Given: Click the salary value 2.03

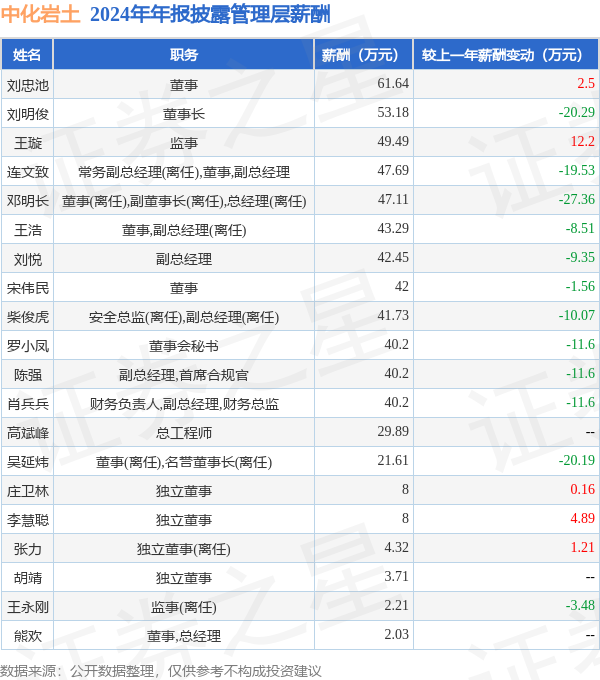Looking at the screenshot, I should point(396,634).
